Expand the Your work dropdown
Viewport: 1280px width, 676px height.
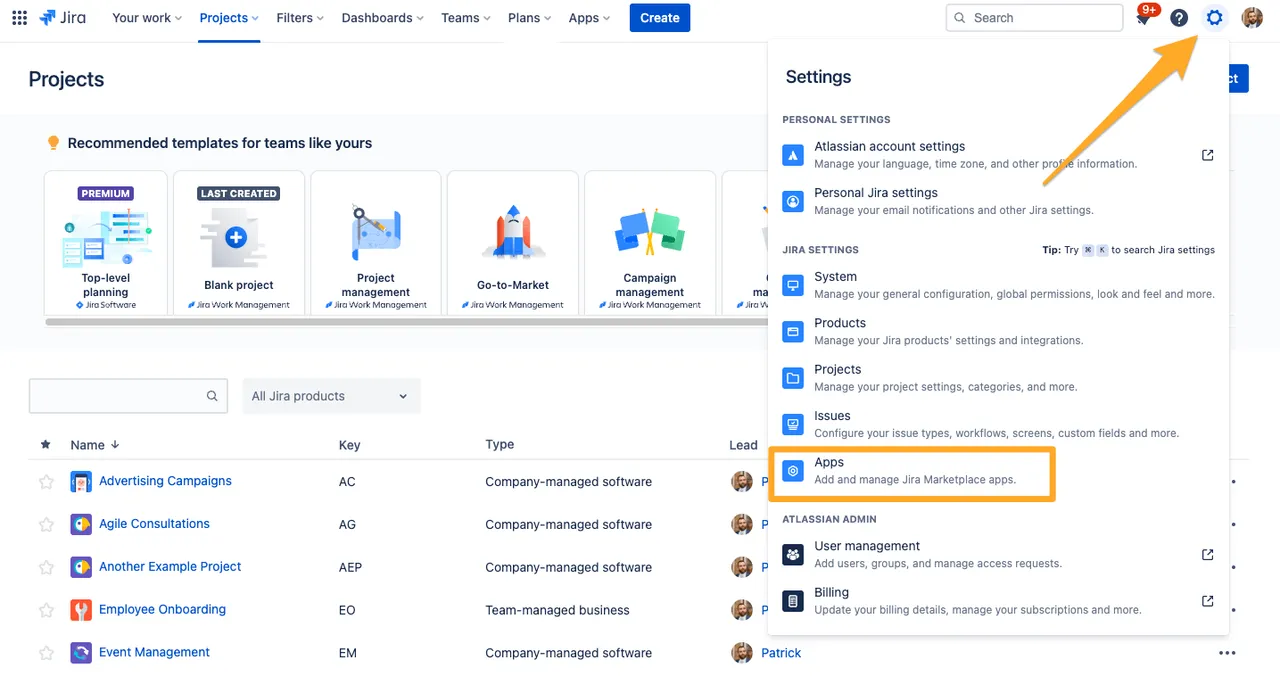(x=147, y=18)
